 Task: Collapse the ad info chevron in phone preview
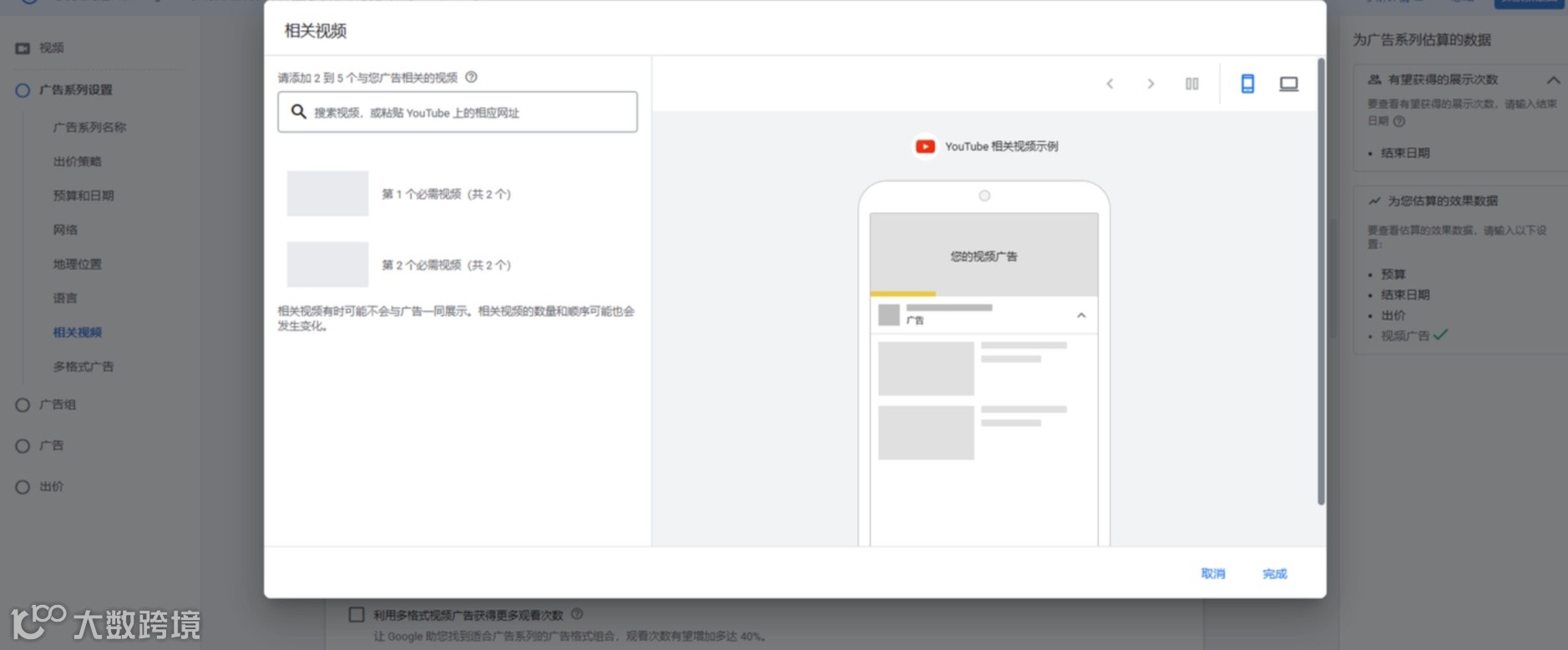(1081, 315)
